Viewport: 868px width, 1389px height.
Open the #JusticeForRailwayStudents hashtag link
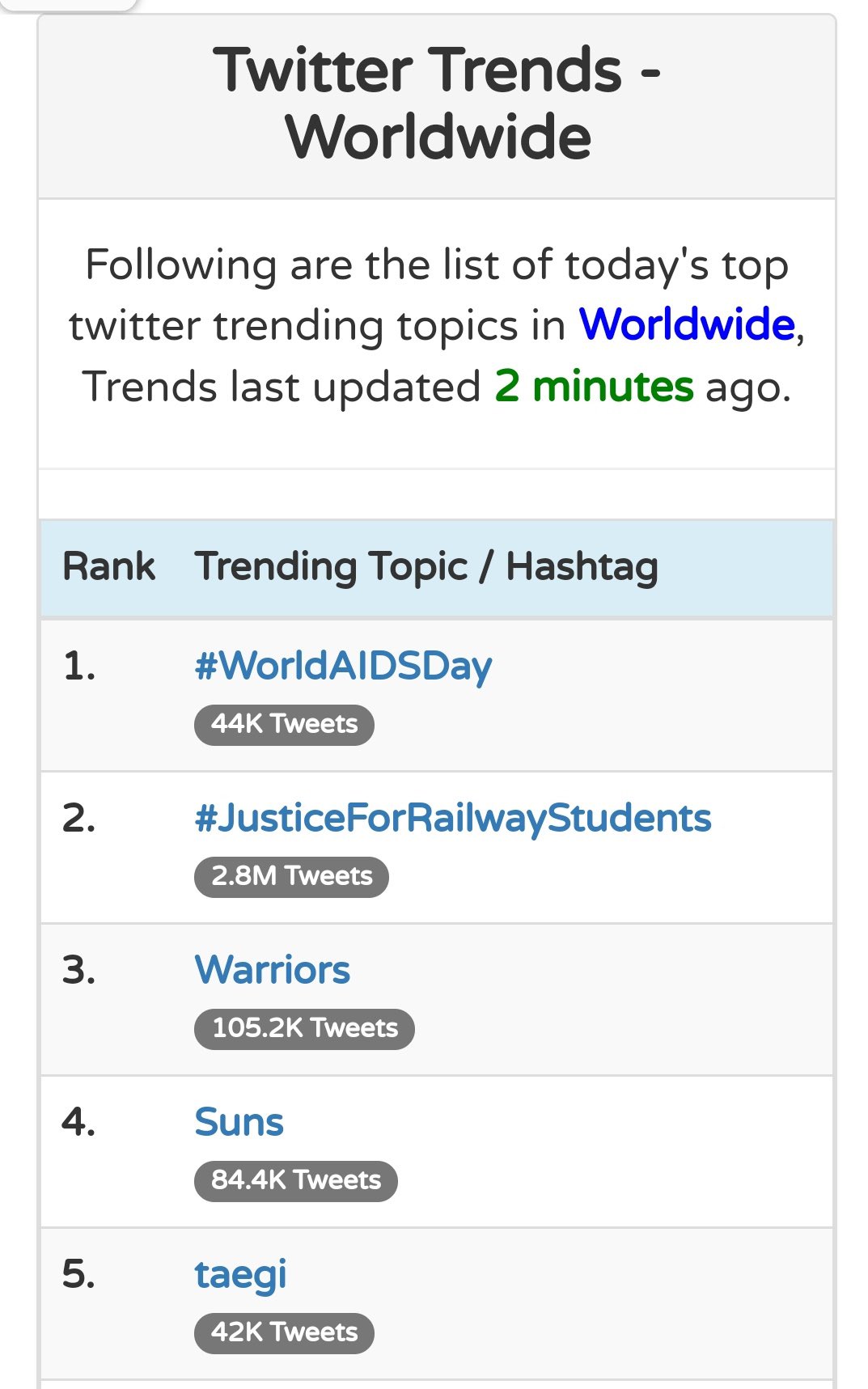(453, 818)
